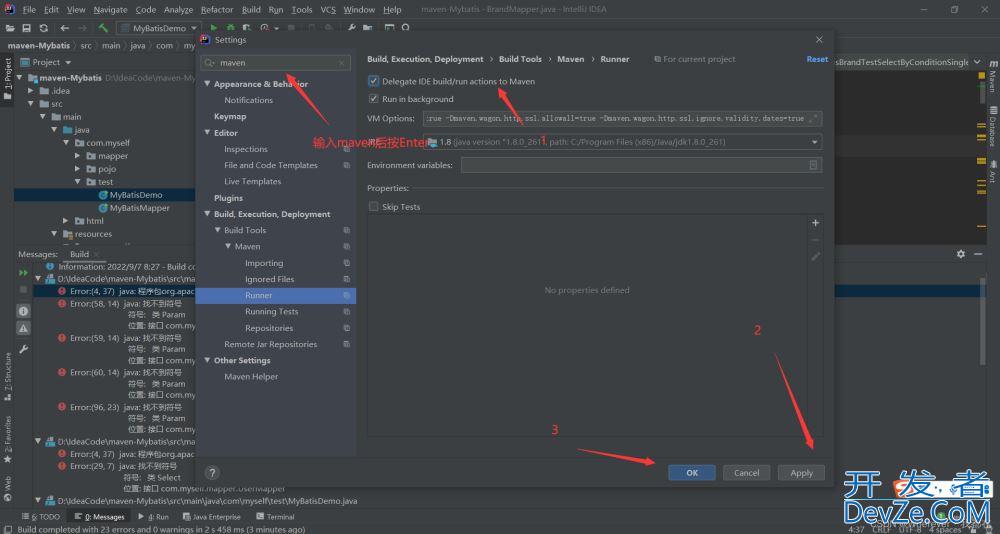Select MyBatisMapper in the project tree
This screenshot has height=534, width=1000.
pyautogui.click(x=140, y=208)
